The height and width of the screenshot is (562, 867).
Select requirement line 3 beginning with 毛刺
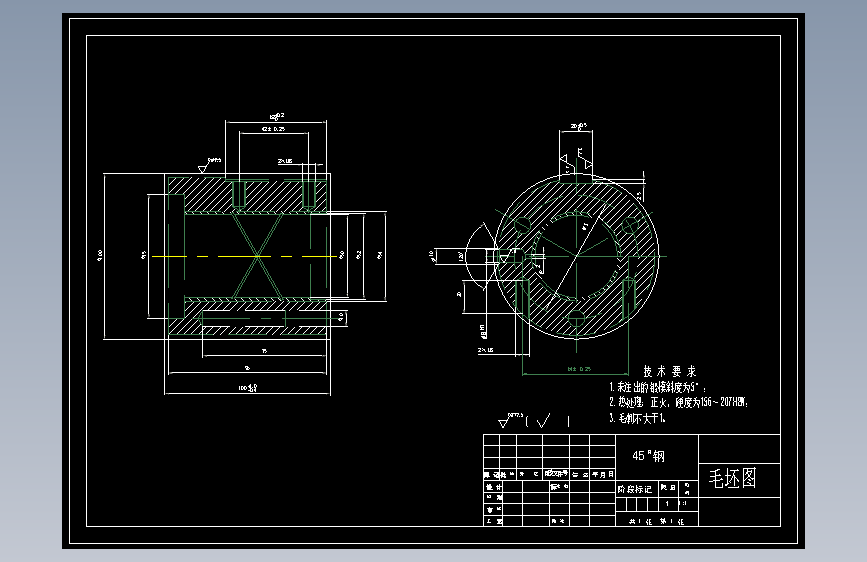[638, 418]
